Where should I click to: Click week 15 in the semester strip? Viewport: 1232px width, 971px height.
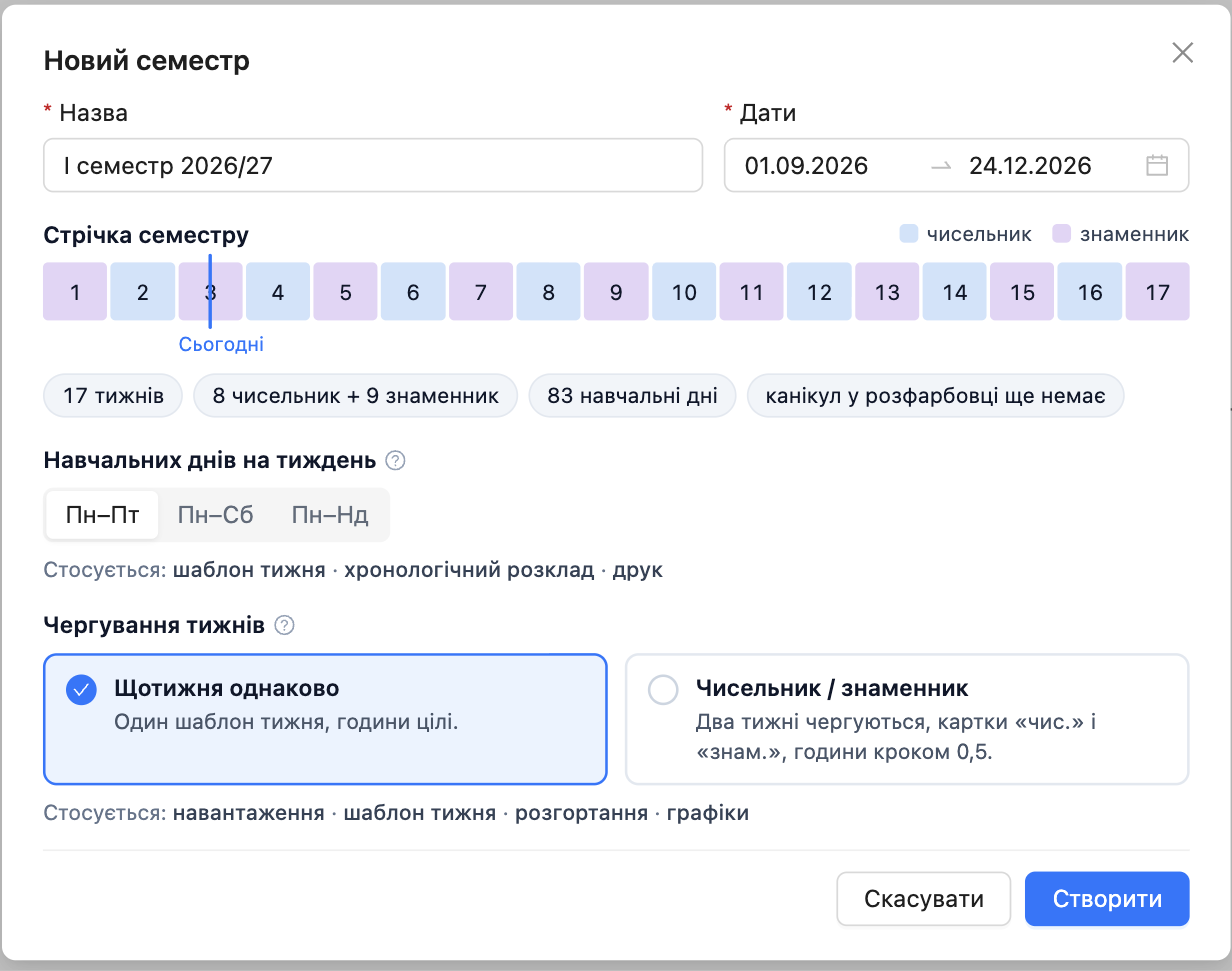click(1022, 292)
